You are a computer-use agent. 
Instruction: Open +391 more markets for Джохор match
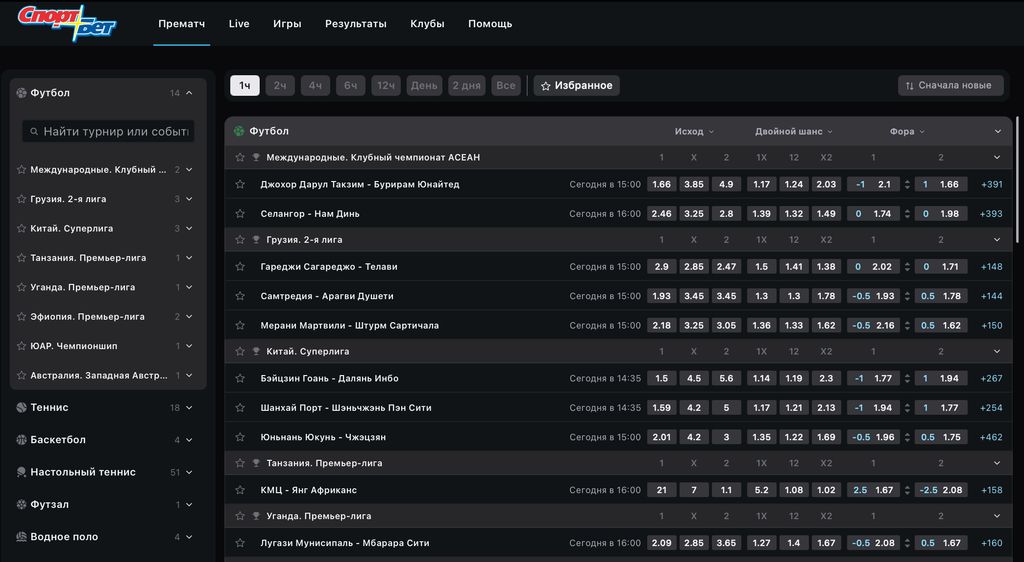coord(991,184)
